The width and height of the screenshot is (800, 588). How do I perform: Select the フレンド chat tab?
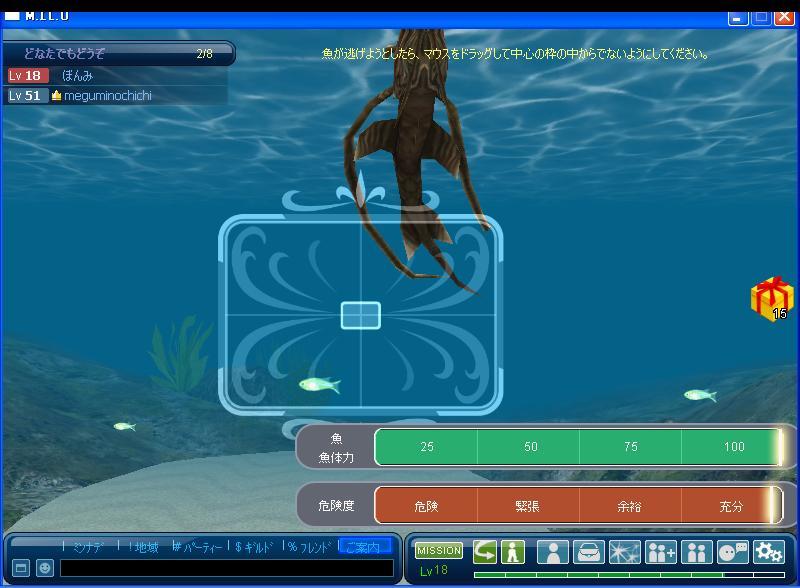pos(312,547)
